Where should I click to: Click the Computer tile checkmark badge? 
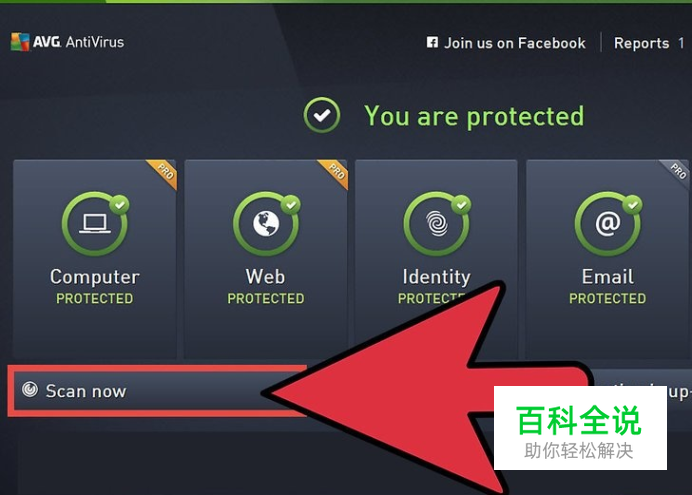[x=120, y=204]
